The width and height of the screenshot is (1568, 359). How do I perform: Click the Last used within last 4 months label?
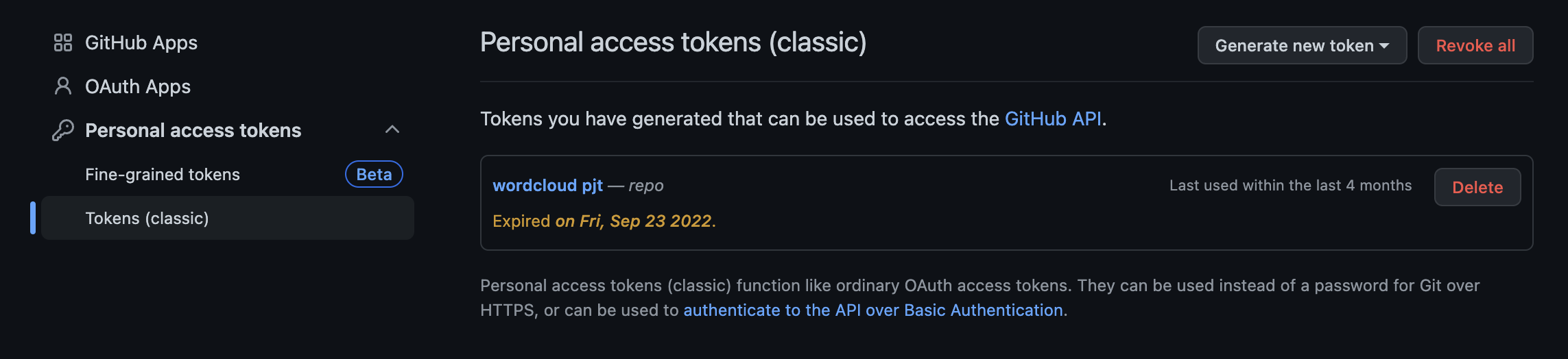(1290, 185)
